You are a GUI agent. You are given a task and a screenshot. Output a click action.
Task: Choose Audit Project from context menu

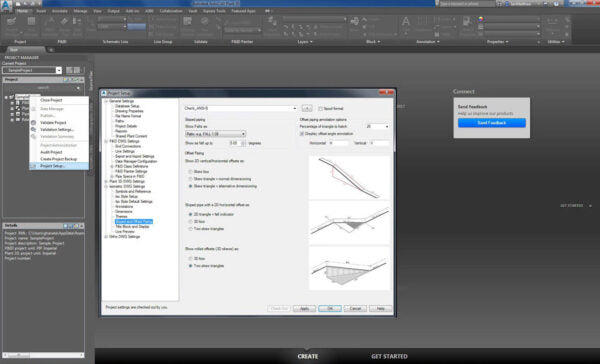click(x=51, y=152)
